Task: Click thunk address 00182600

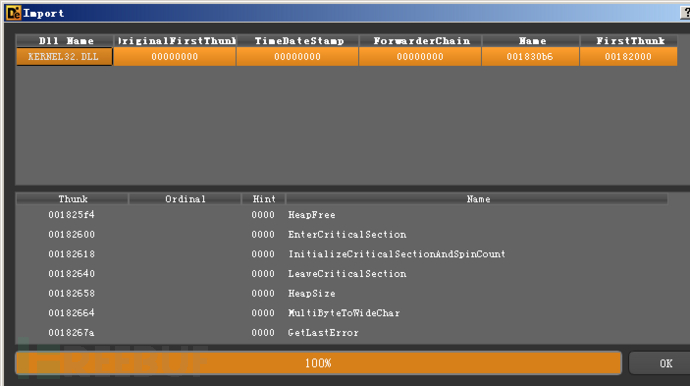Action: pyautogui.click(x=71, y=235)
